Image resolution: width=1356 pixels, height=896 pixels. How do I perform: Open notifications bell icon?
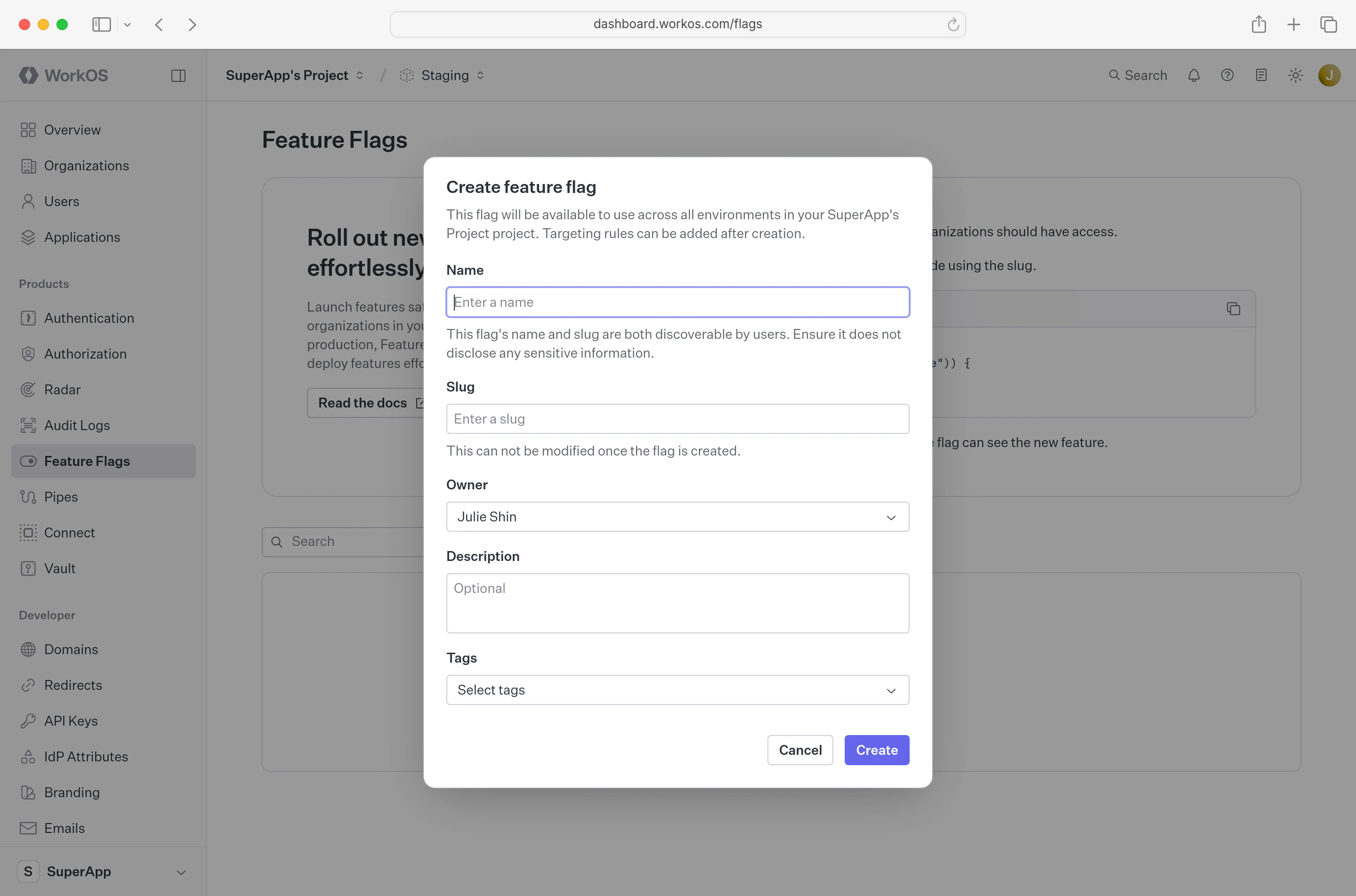click(x=1194, y=75)
